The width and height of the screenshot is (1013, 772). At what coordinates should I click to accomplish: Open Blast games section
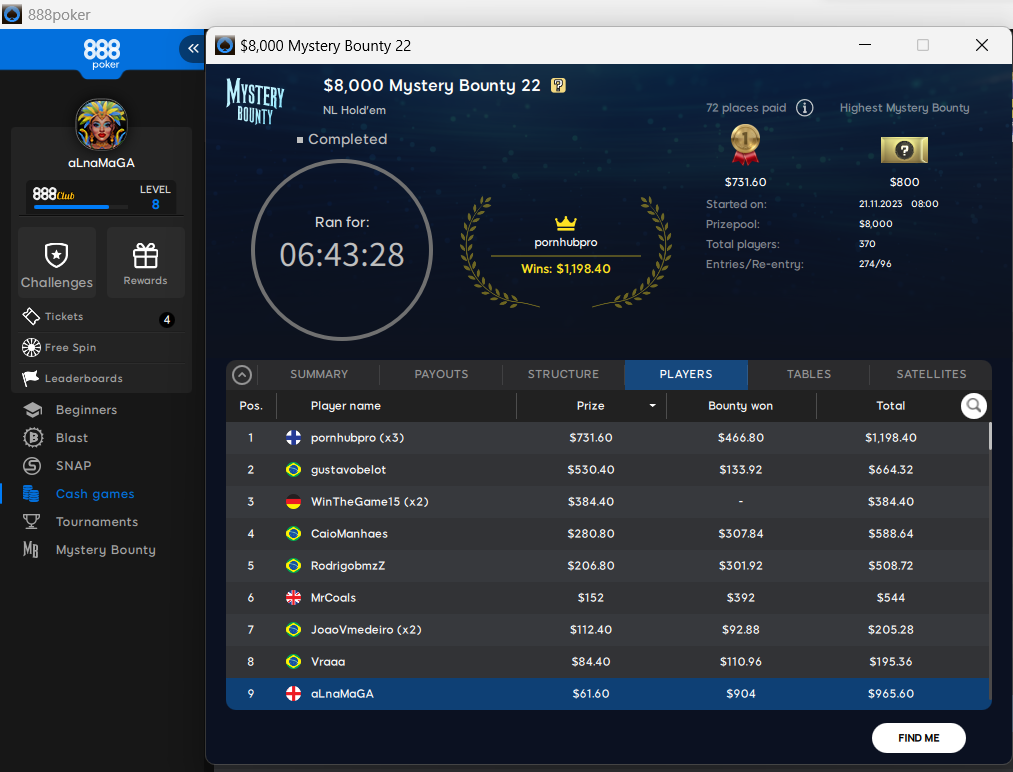coord(56,438)
